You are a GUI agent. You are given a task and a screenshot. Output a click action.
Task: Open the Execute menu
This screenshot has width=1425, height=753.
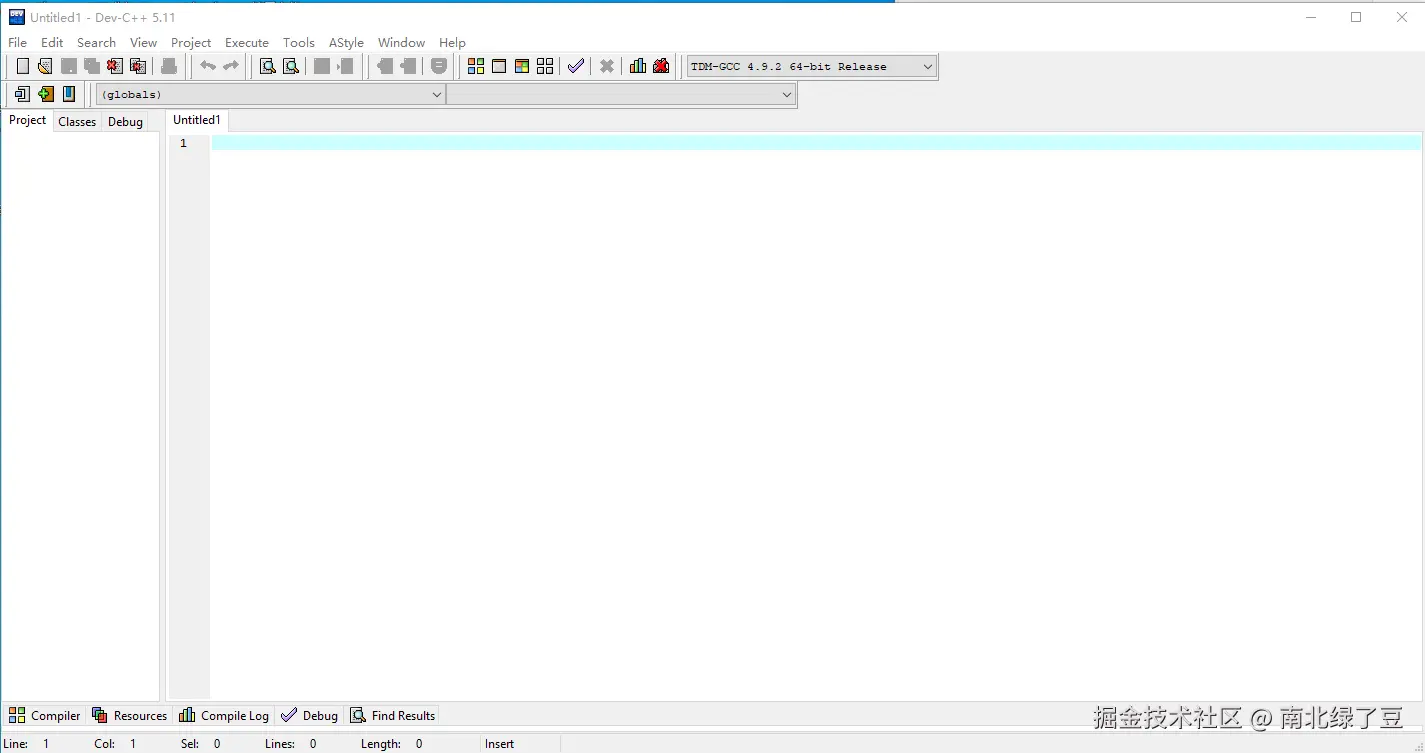coord(247,42)
